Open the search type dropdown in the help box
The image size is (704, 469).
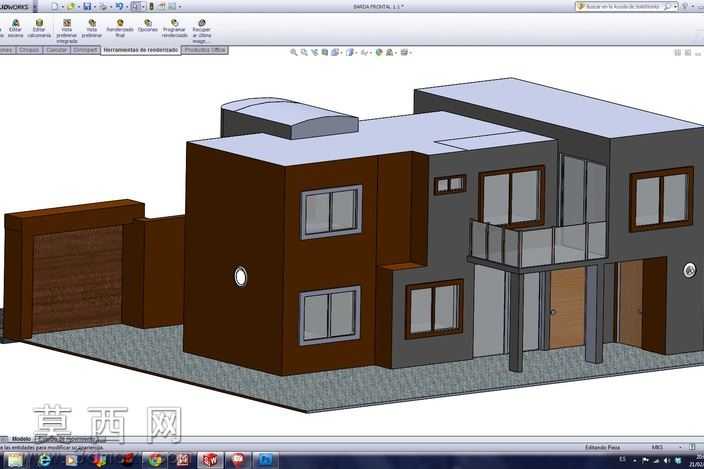(675, 7)
